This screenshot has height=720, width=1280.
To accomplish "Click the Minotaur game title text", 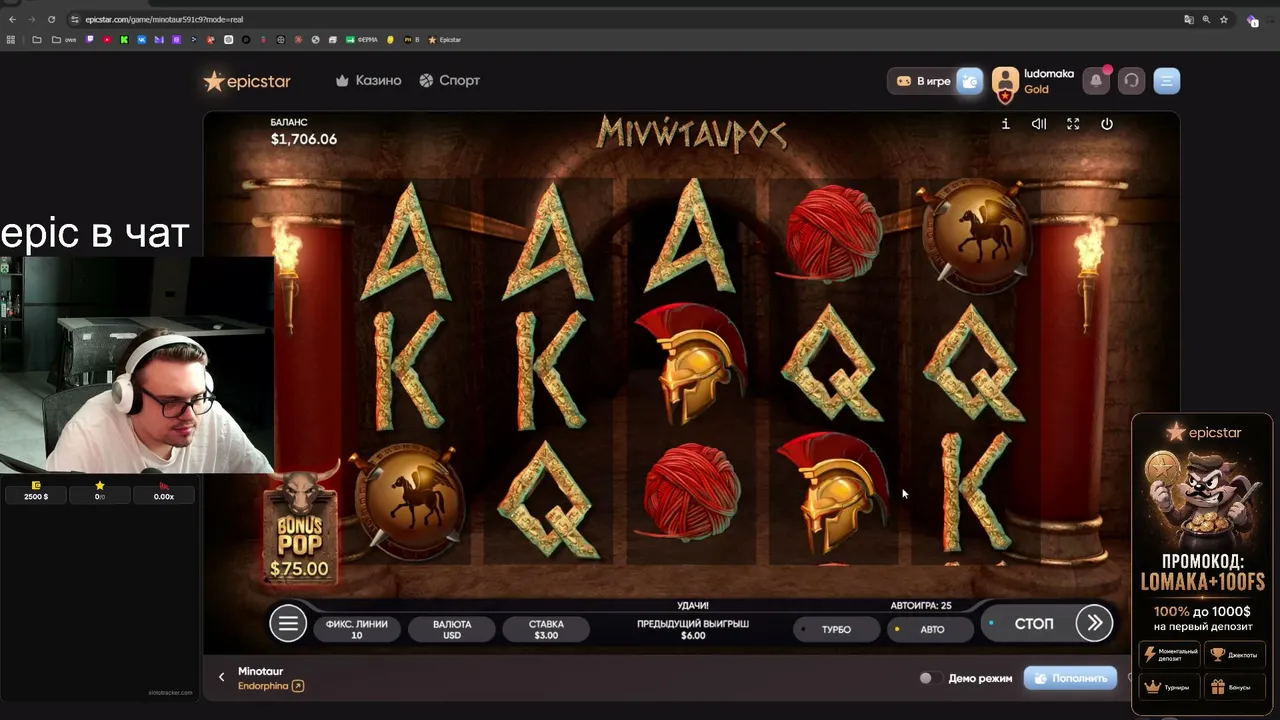I will (260, 671).
